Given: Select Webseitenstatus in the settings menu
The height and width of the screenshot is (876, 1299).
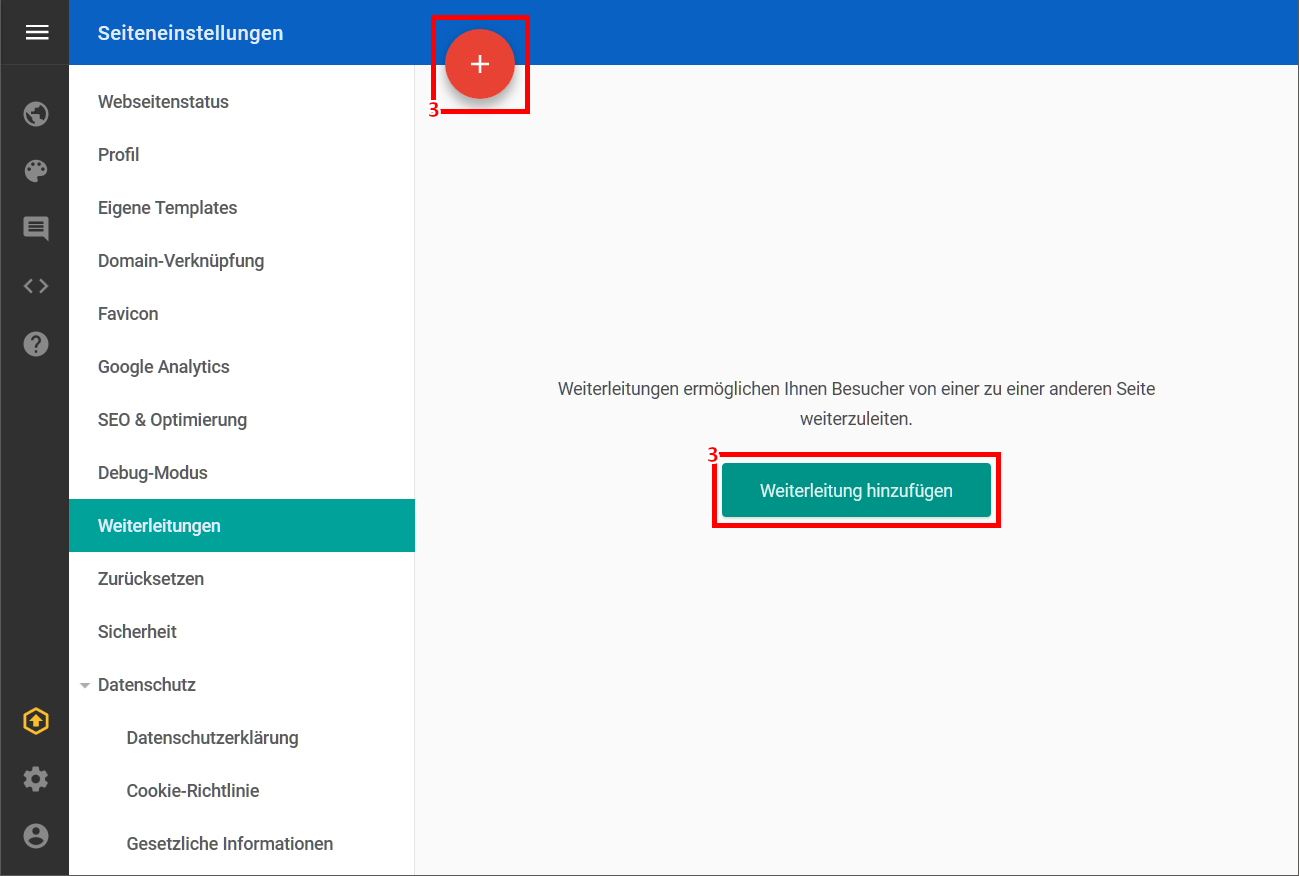Looking at the screenshot, I should pyautogui.click(x=163, y=102).
